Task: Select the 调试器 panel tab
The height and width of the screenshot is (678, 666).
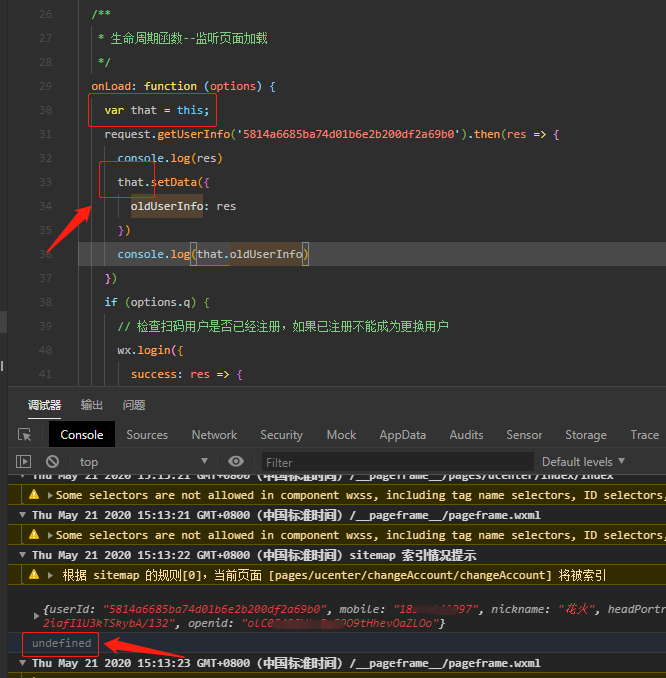Action: click(x=45, y=405)
